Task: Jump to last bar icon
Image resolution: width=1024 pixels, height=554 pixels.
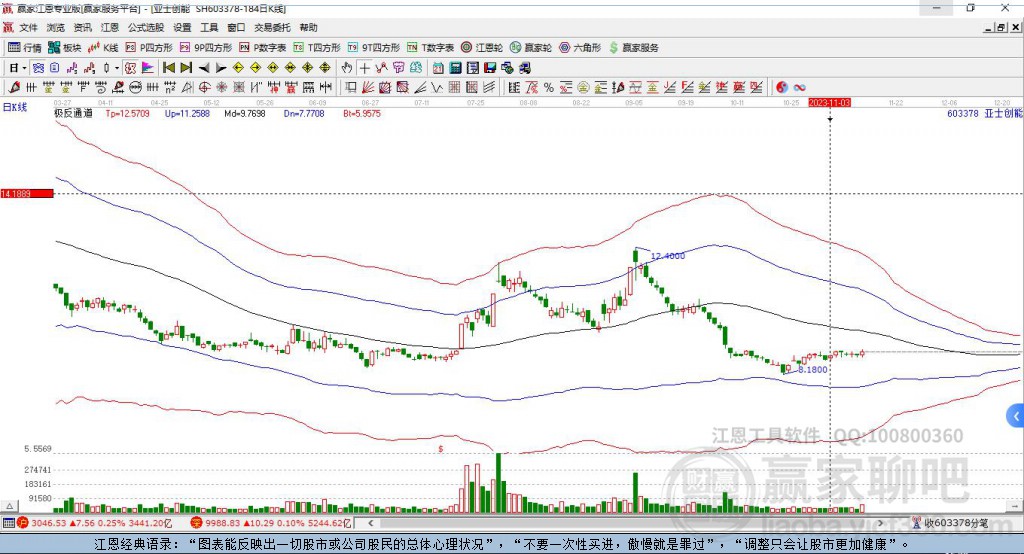Action: click(186, 68)
